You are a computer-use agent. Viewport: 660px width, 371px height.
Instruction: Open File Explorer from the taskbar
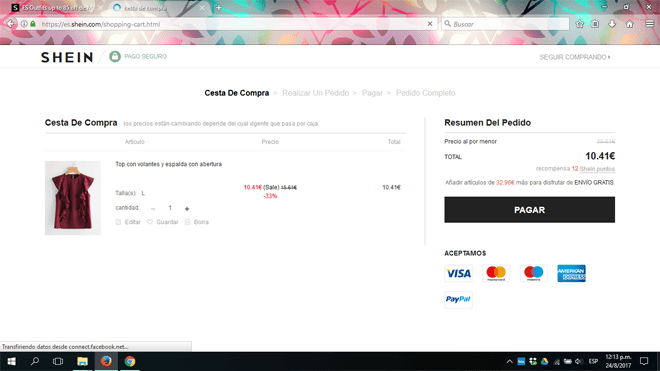(x=82, y=361)
